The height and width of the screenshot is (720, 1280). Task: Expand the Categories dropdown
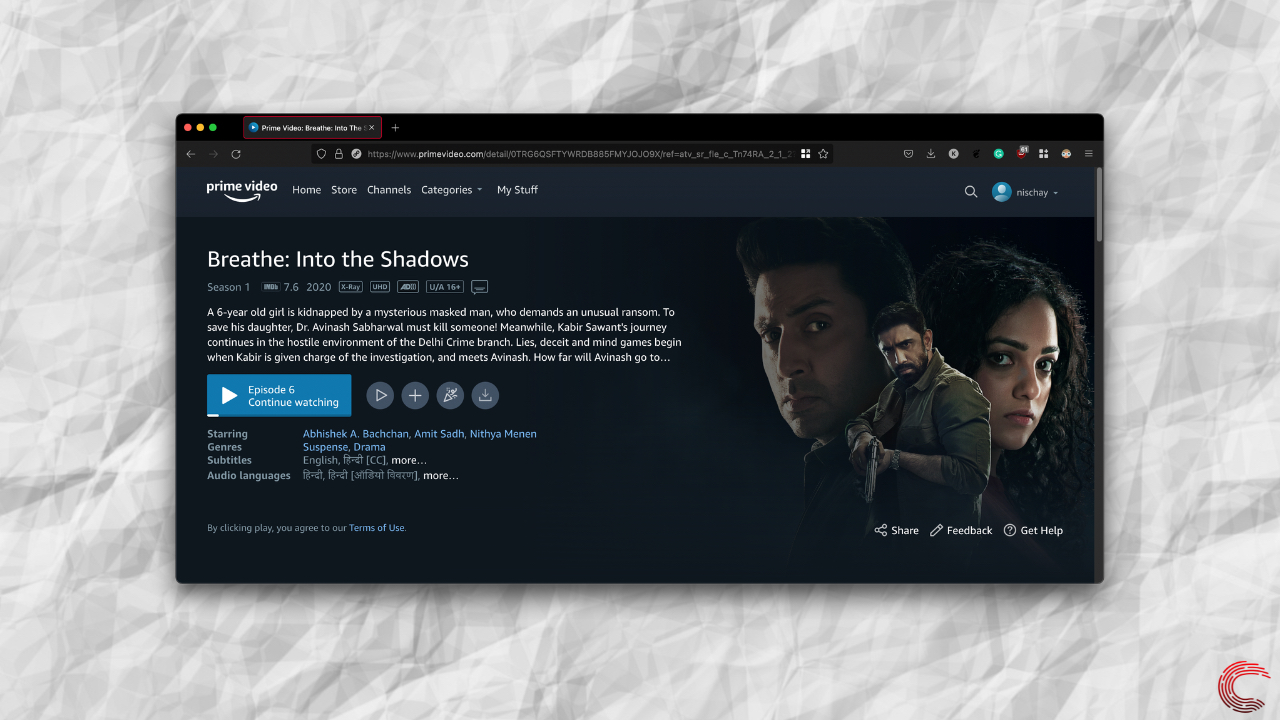coord(451,190)
